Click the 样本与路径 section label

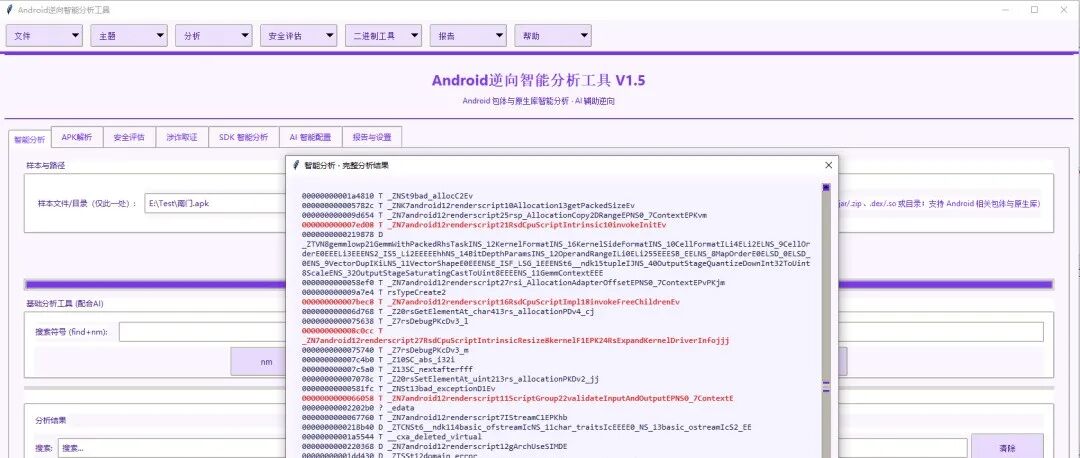point(45,165)
